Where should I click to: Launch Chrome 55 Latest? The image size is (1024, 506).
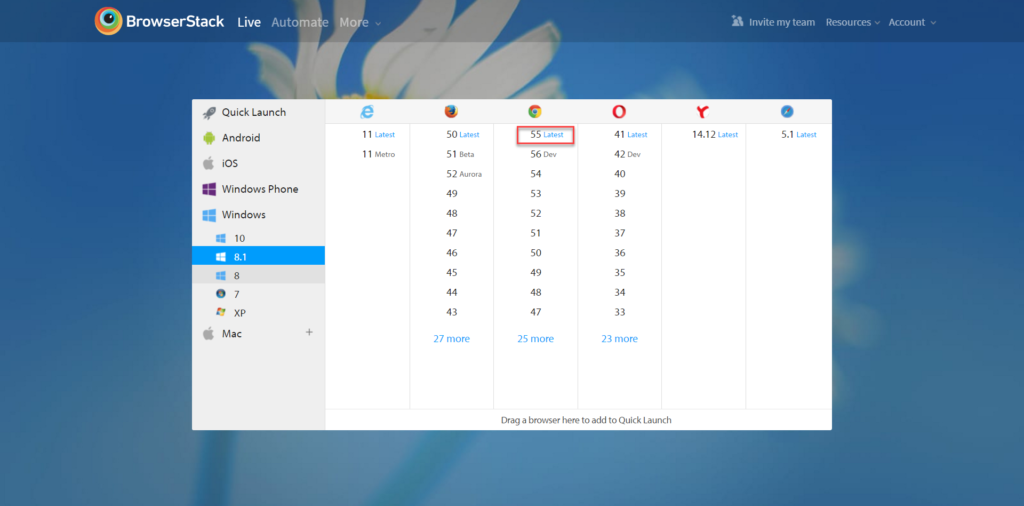coord(546,134)
